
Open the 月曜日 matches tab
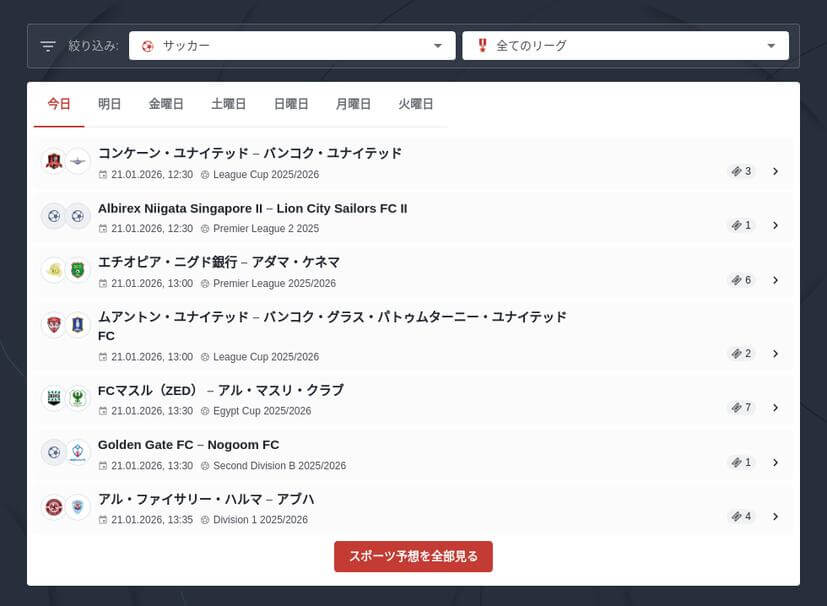352,103
